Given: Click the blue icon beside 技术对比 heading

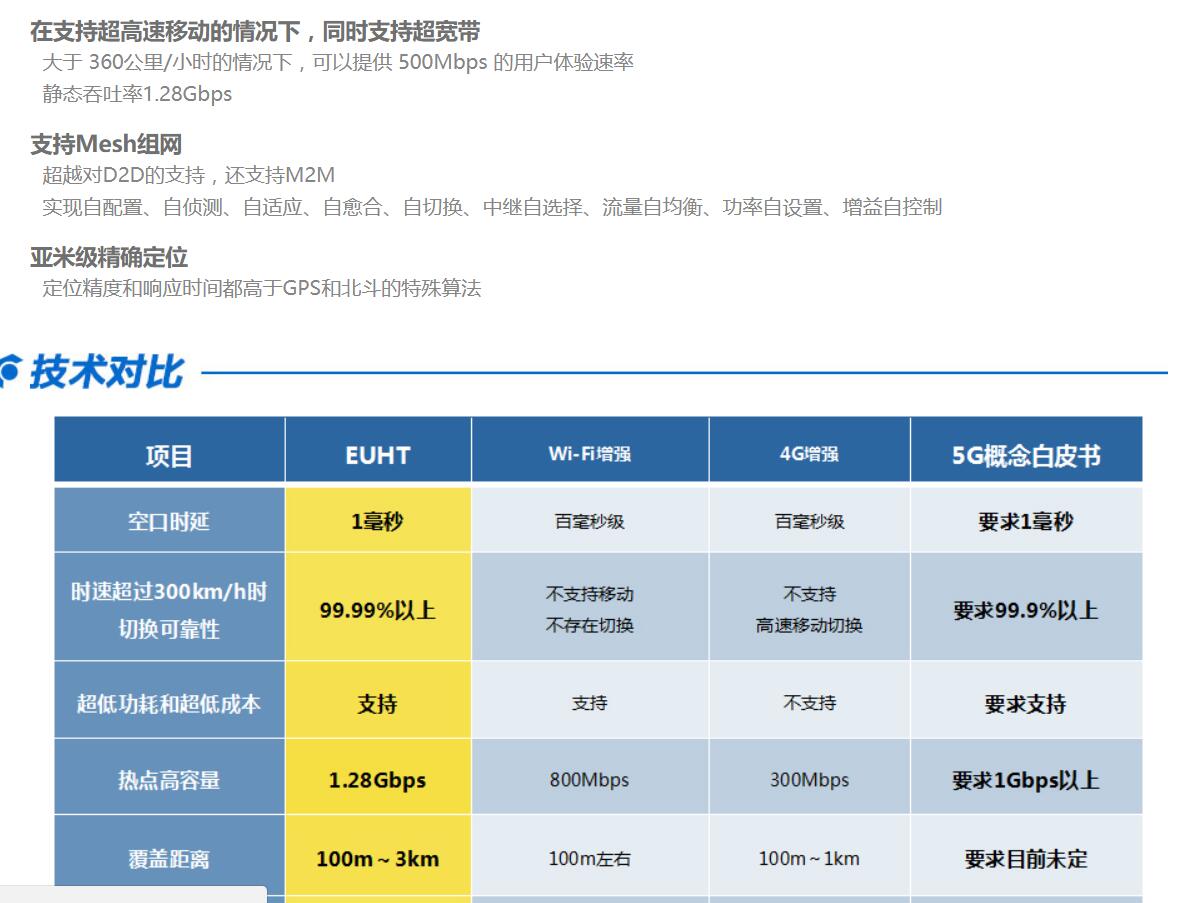Looking at the screenshot, I should (8, 371).
